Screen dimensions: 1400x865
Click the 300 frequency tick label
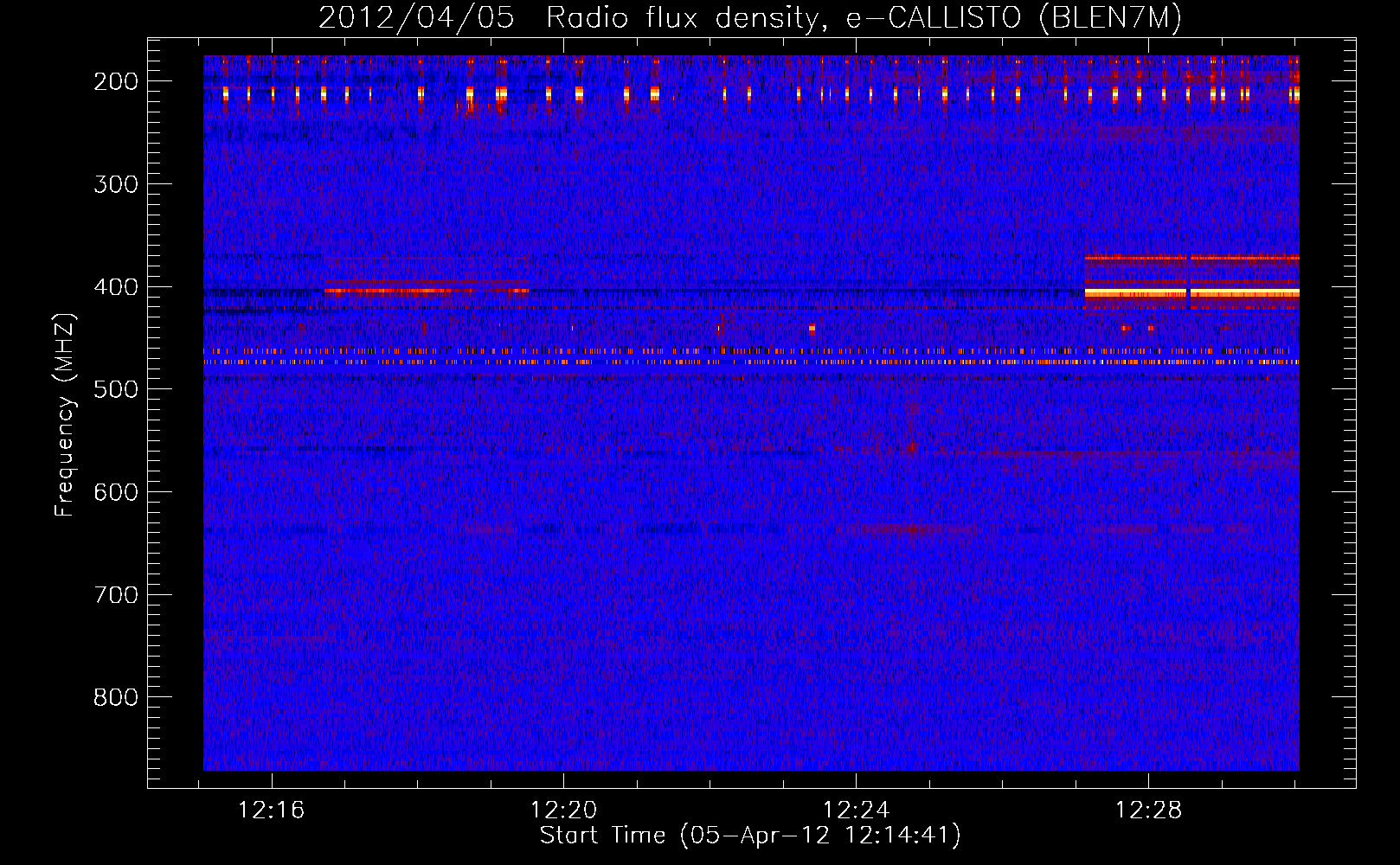pos(116,184)
